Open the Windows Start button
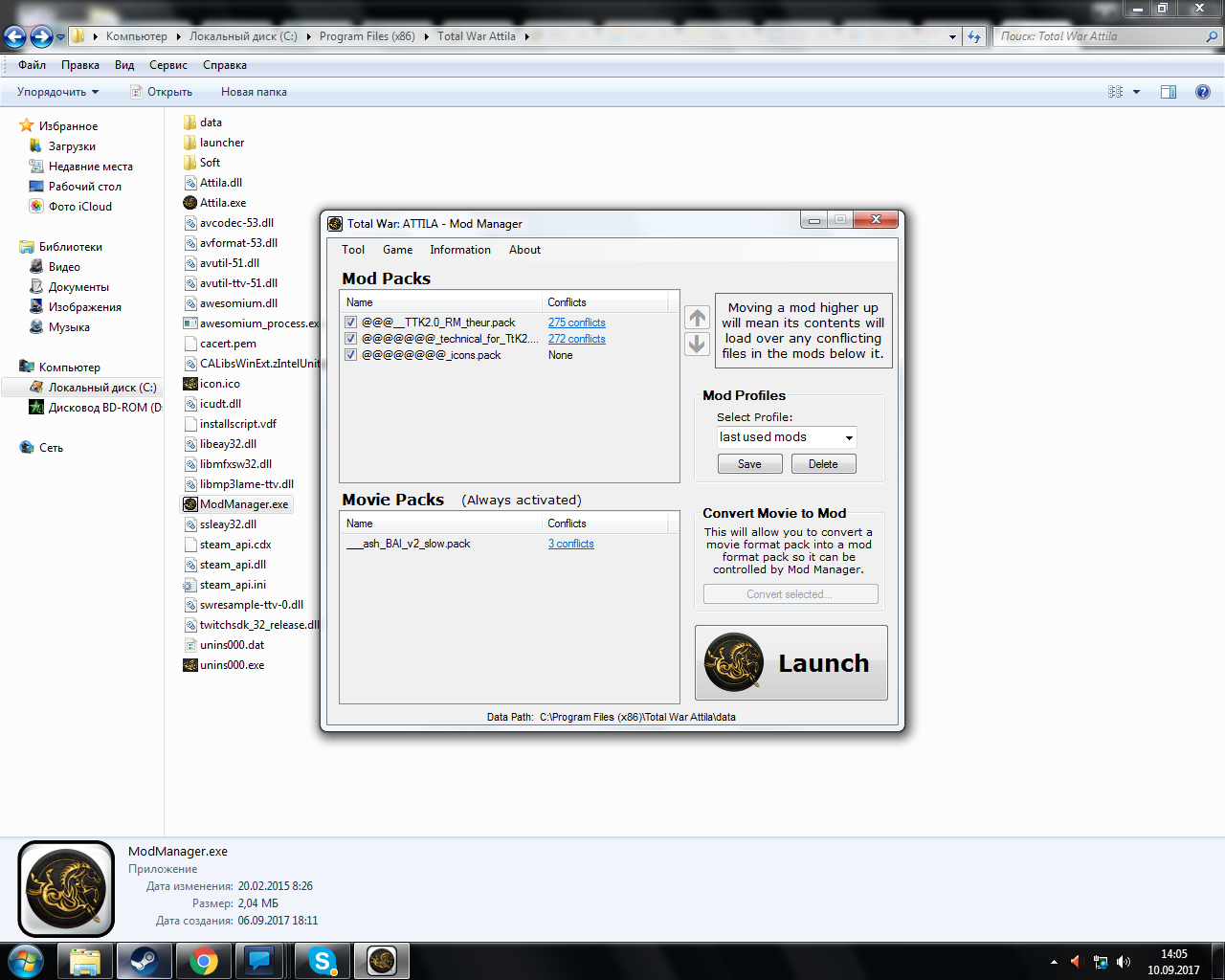The height and width of the screenshot is (980, 1225). click(x=26, y=961)
